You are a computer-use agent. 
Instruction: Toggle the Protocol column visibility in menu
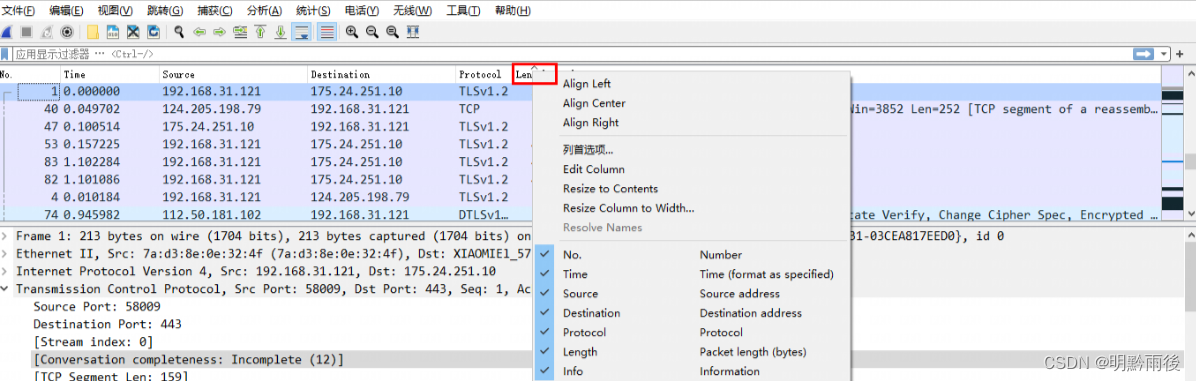692,332
